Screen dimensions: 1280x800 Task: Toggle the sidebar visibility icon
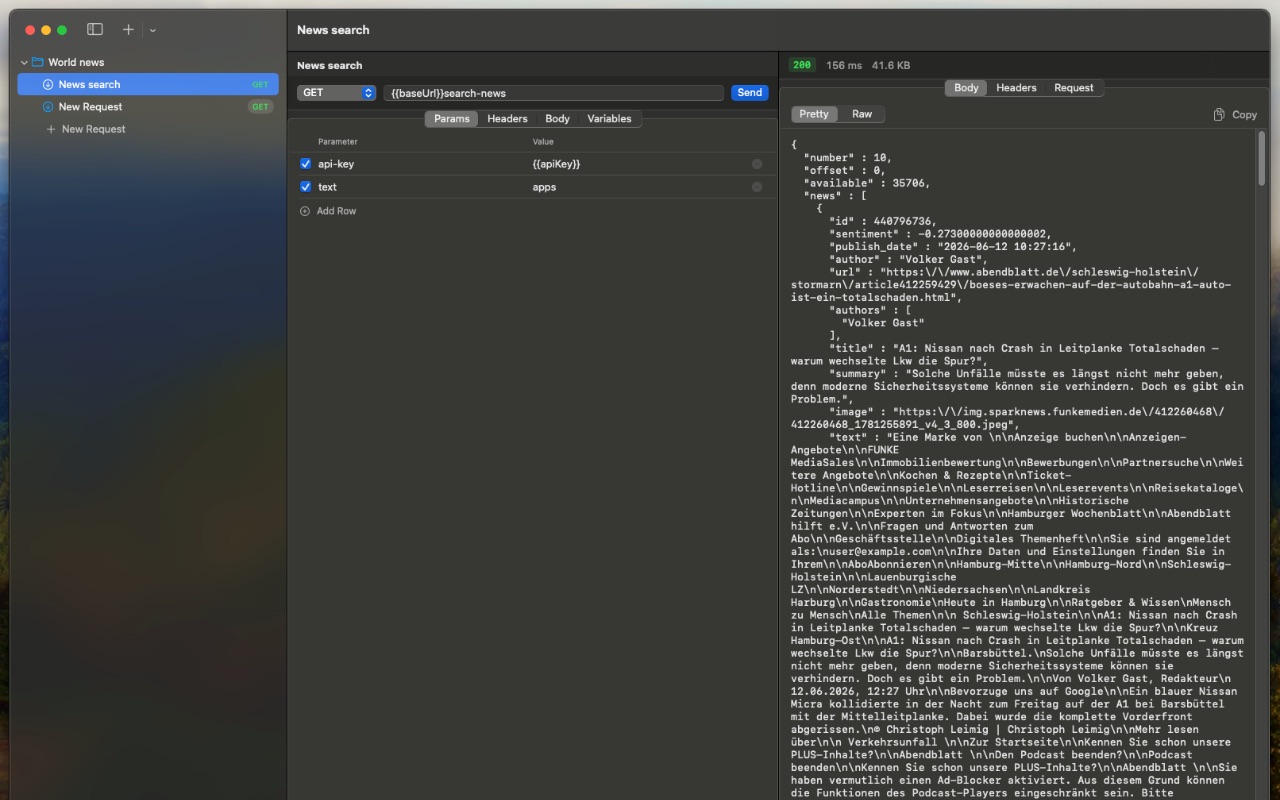(95, 30)
